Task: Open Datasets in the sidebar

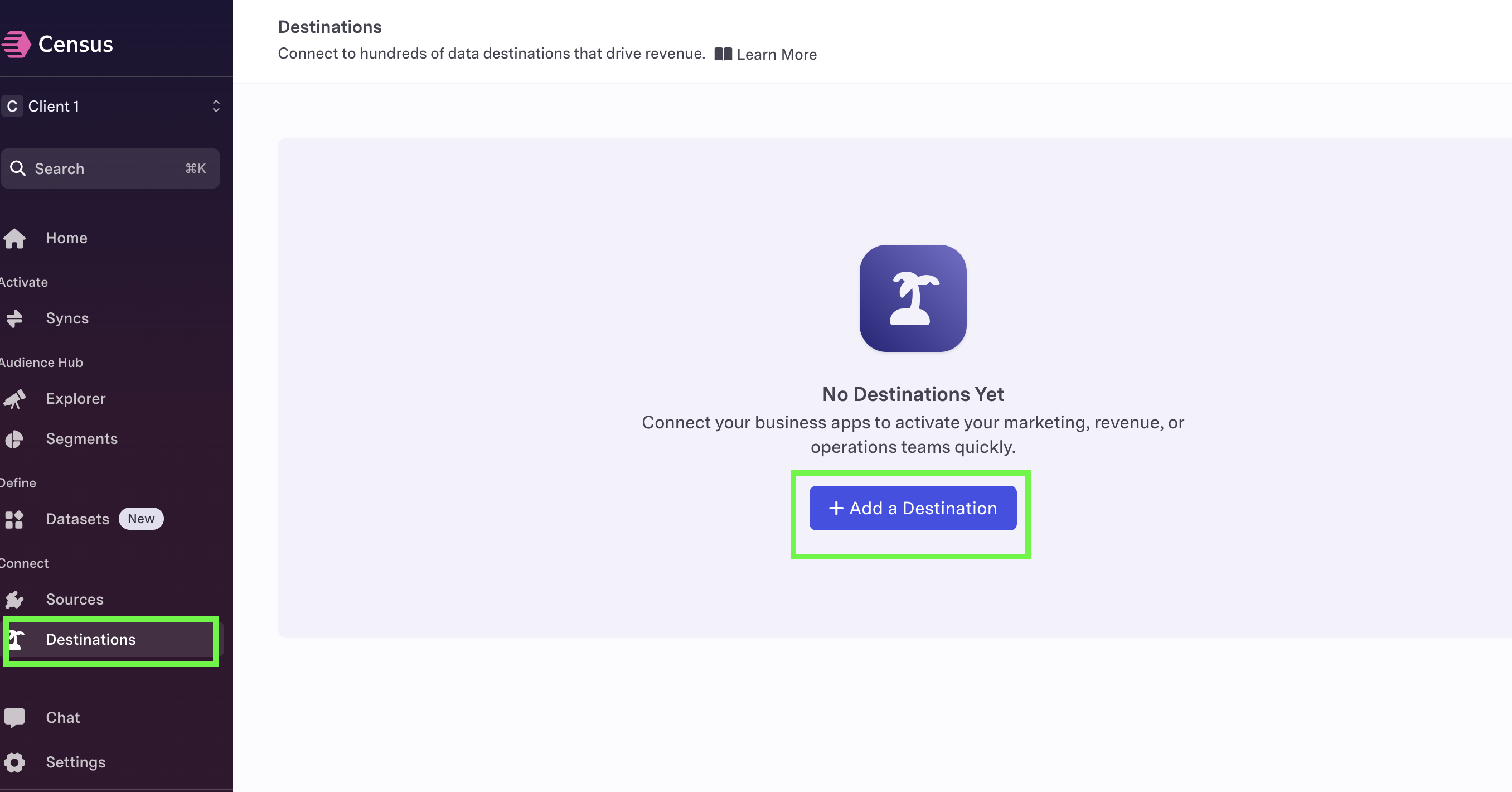Action: tap(77, 519)
